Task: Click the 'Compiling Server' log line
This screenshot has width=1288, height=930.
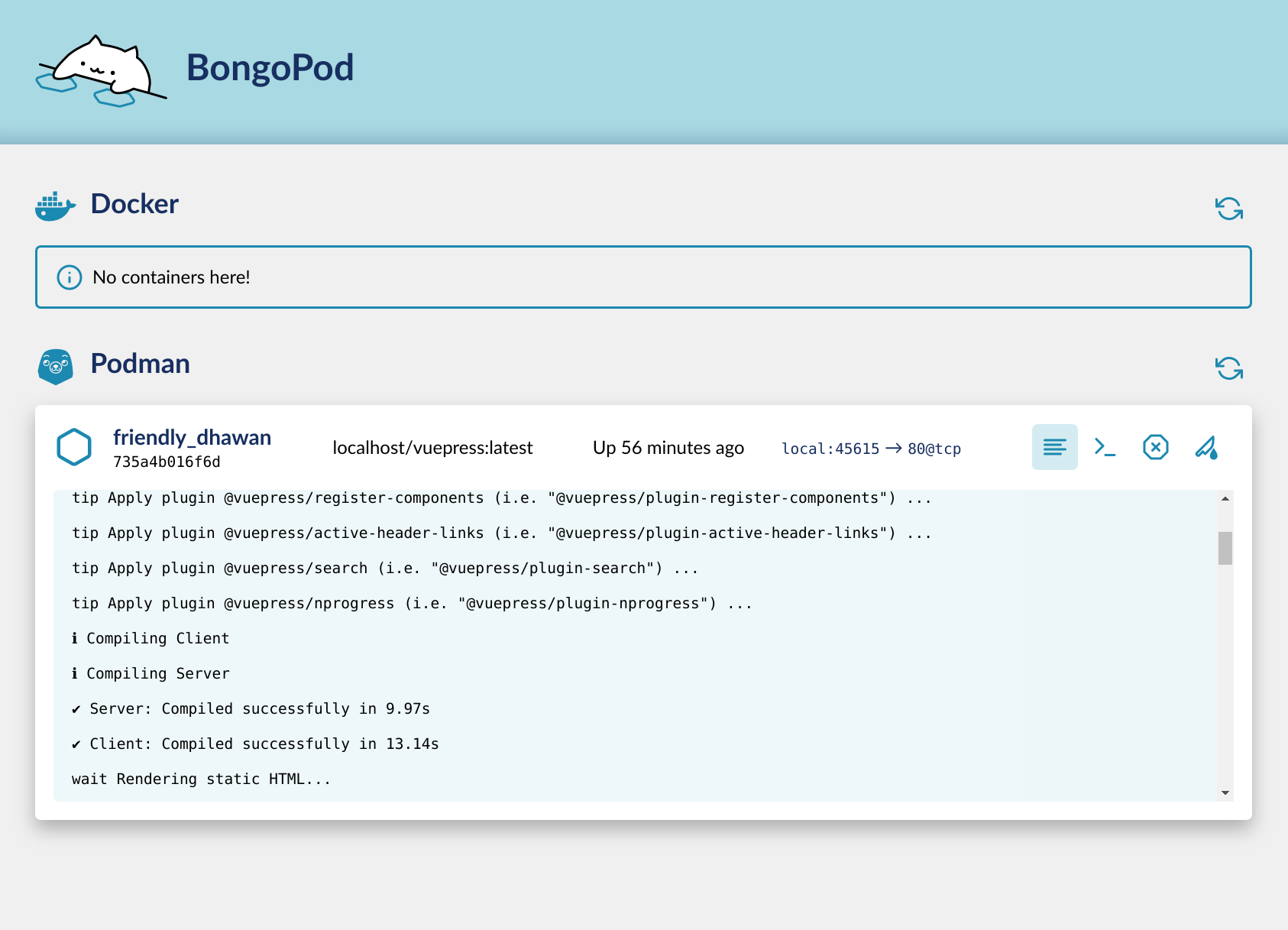Action: [x=150, y=673]
